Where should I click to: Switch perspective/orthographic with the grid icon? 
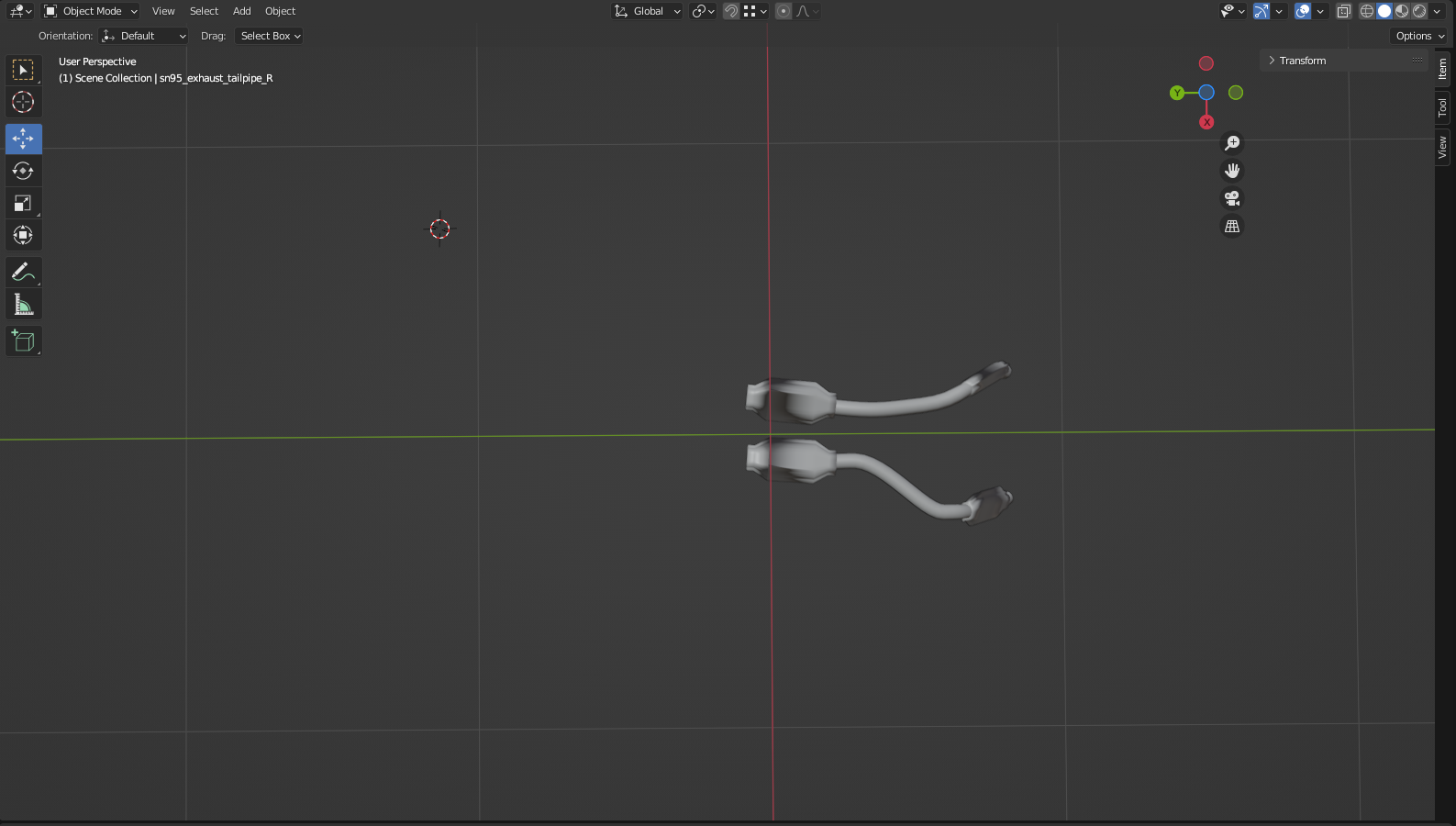point(1232,226)
